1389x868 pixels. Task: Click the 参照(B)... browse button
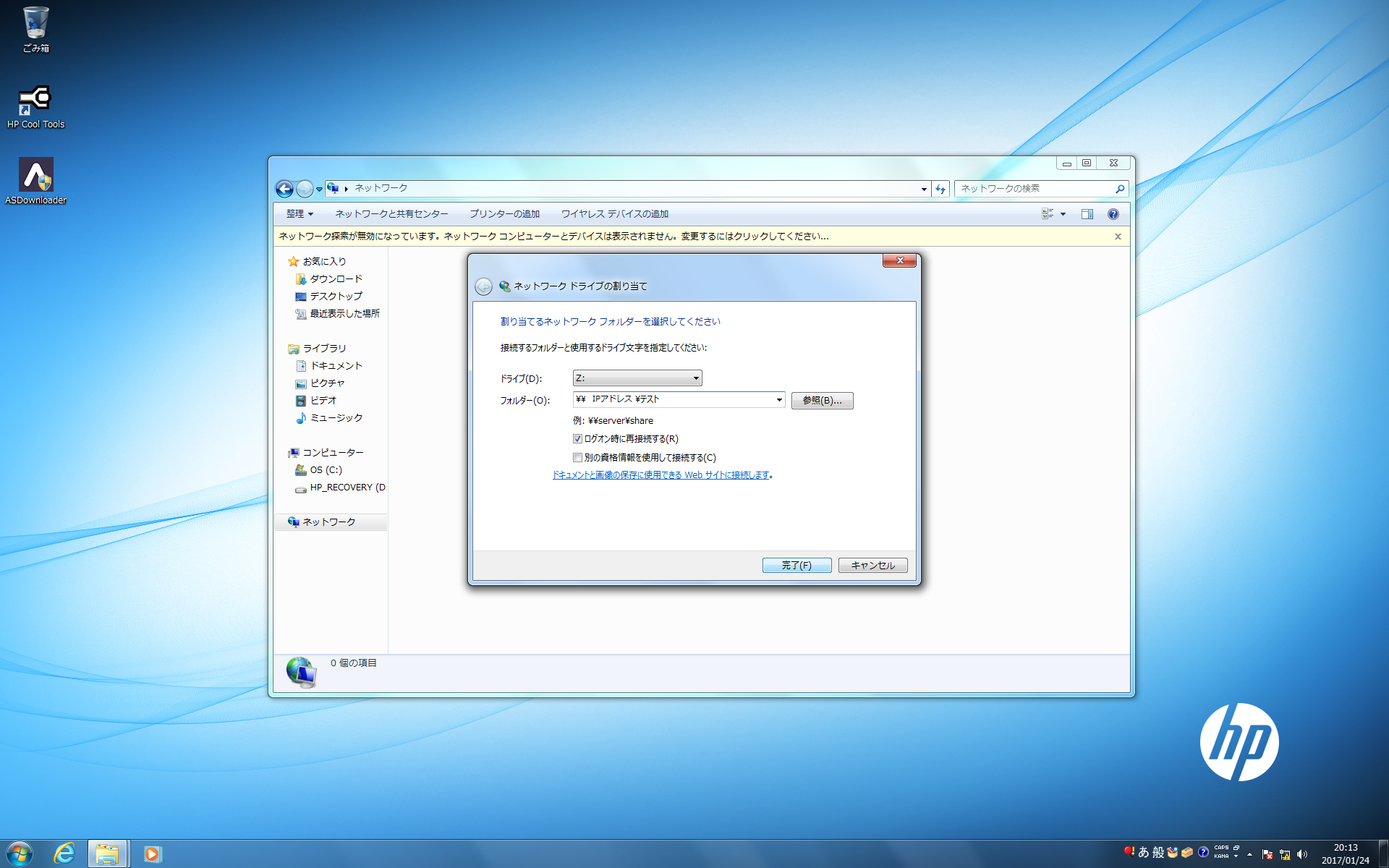(x=822, y=401)
